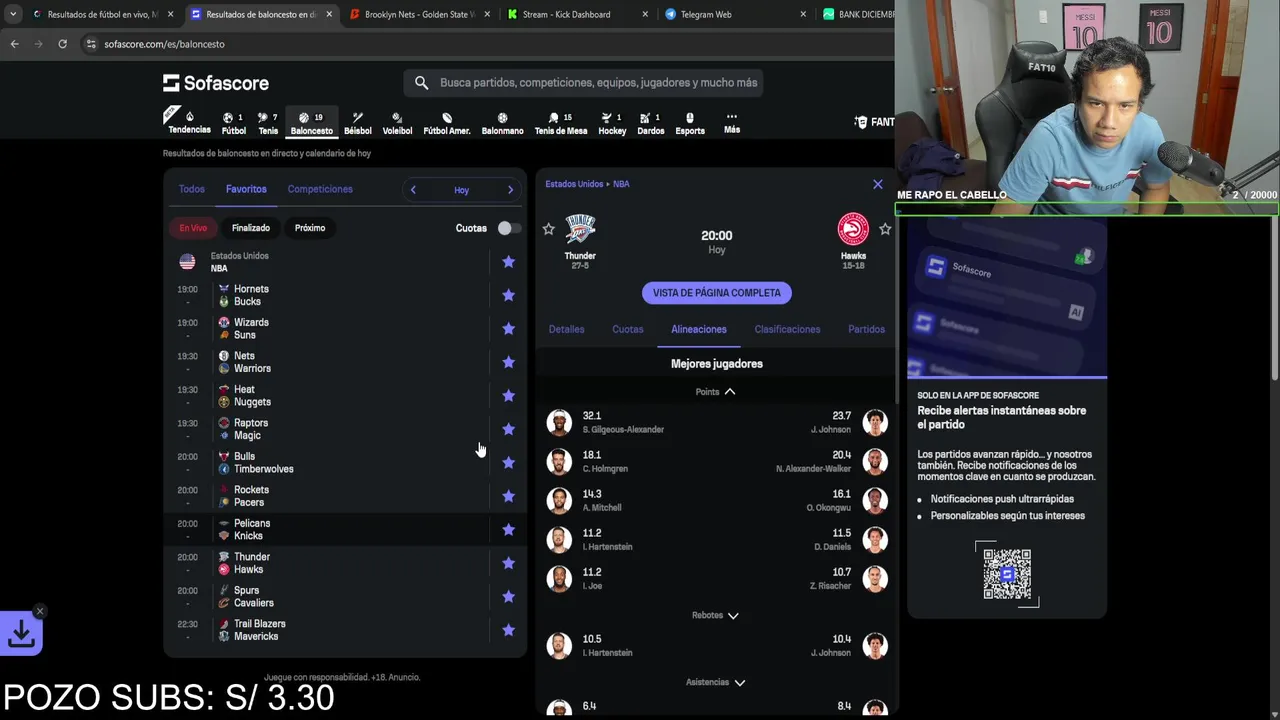
Task: Open Hockey sport icon
Action: tap(612, 123)
